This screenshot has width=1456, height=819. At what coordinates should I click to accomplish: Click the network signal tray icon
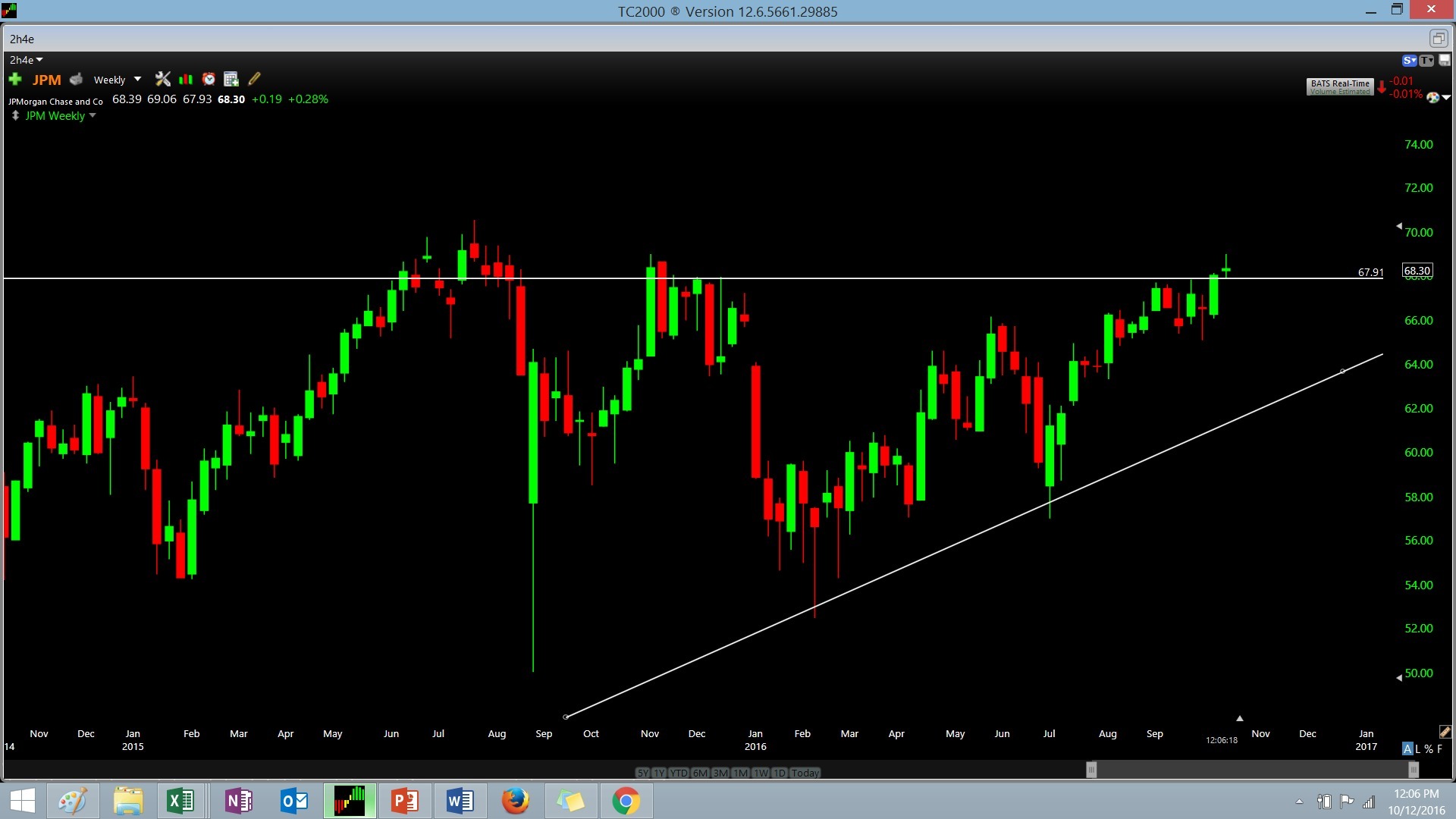1369,802
